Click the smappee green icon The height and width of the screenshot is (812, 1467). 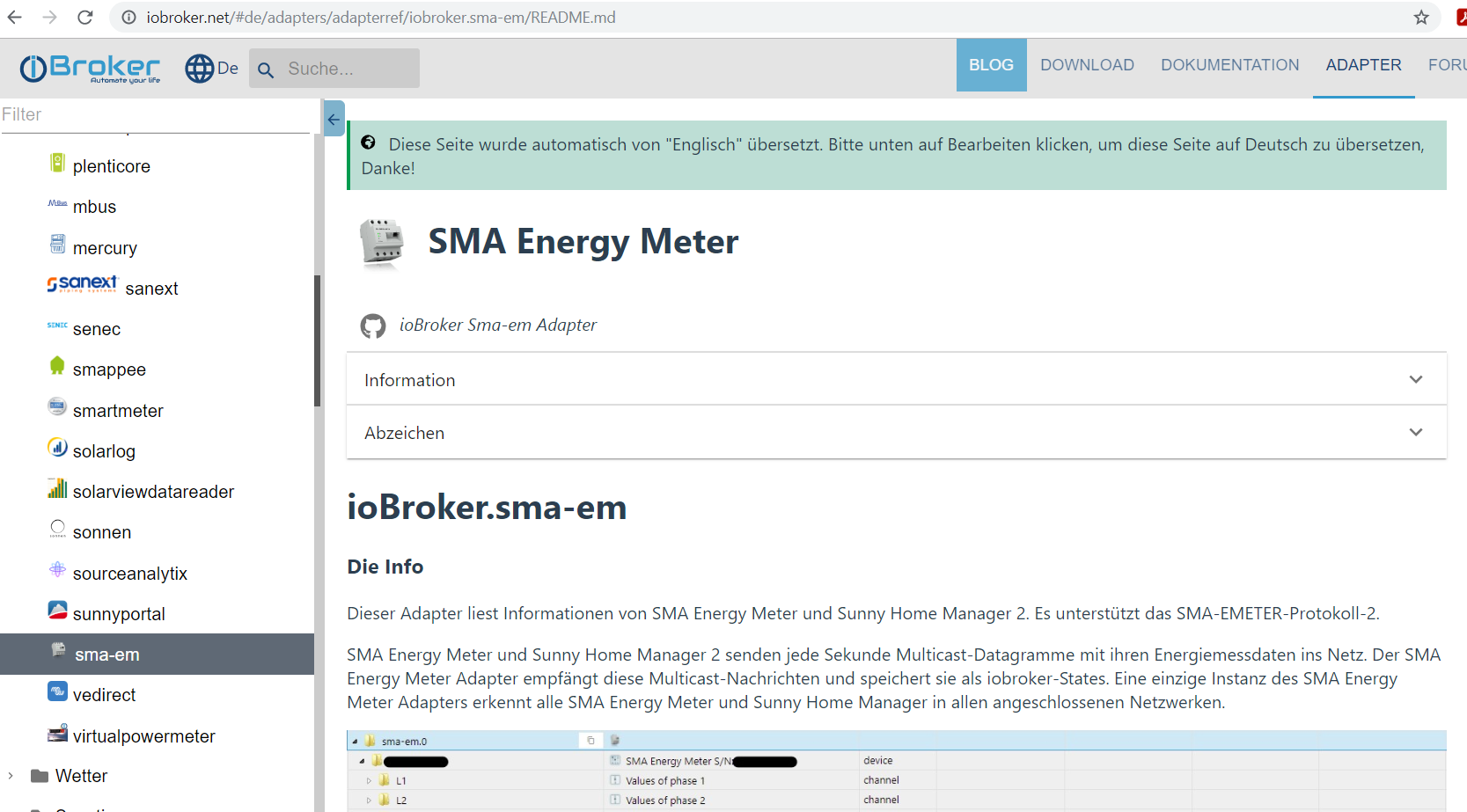tap(57, 366)
